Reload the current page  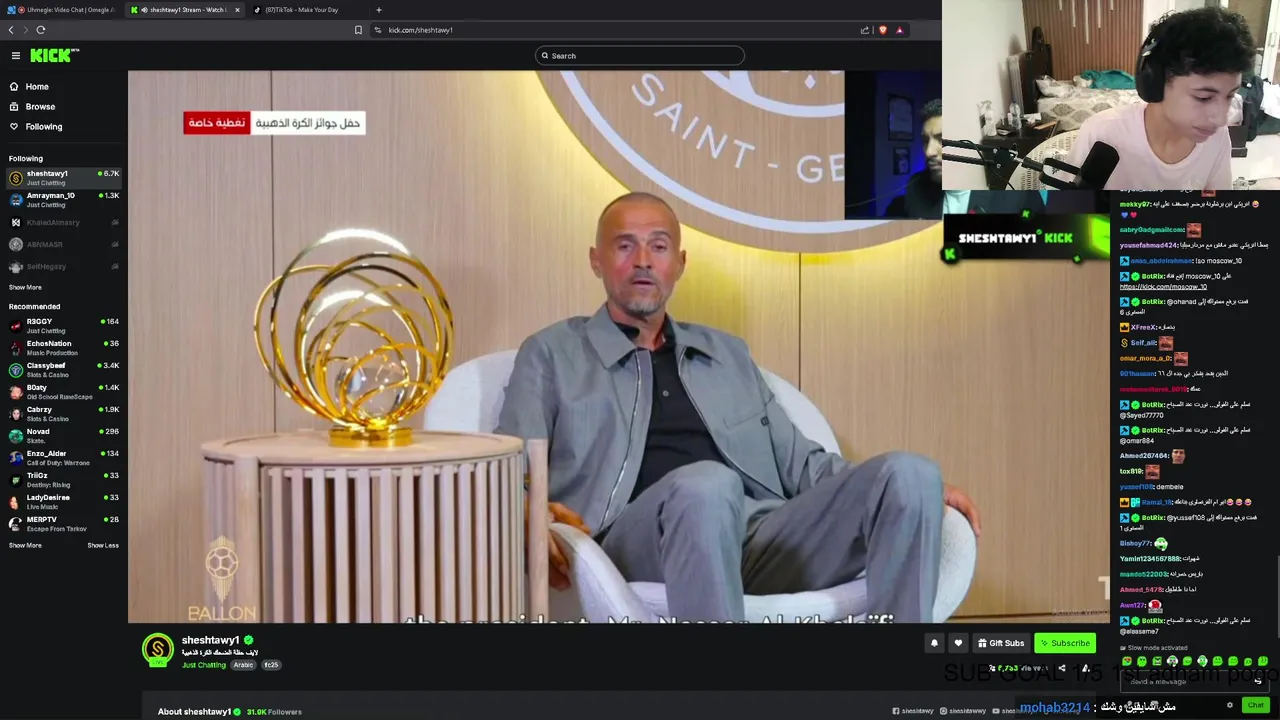pos(41,30)
